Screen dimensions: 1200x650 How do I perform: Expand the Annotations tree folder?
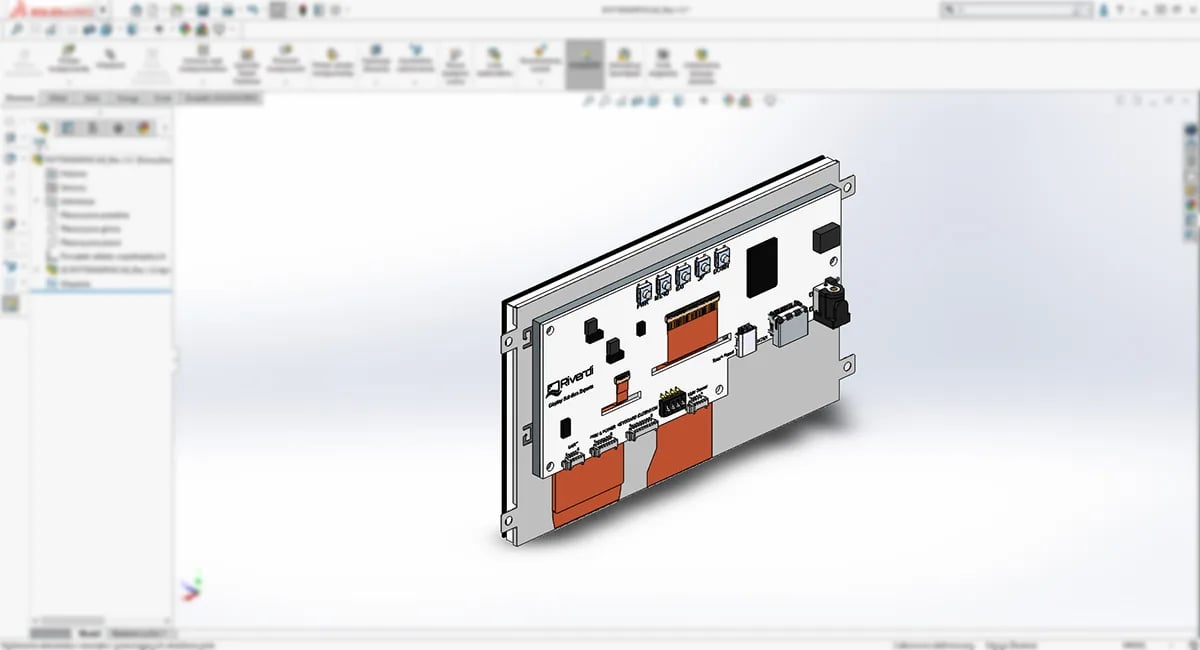pos(38,200)
